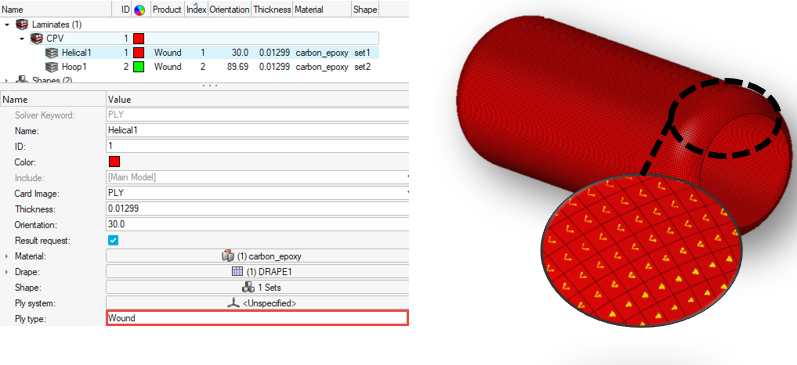Click the Ply type Wound field
Viewport: 797px width, 365px height.
click(x=257, y=318)
